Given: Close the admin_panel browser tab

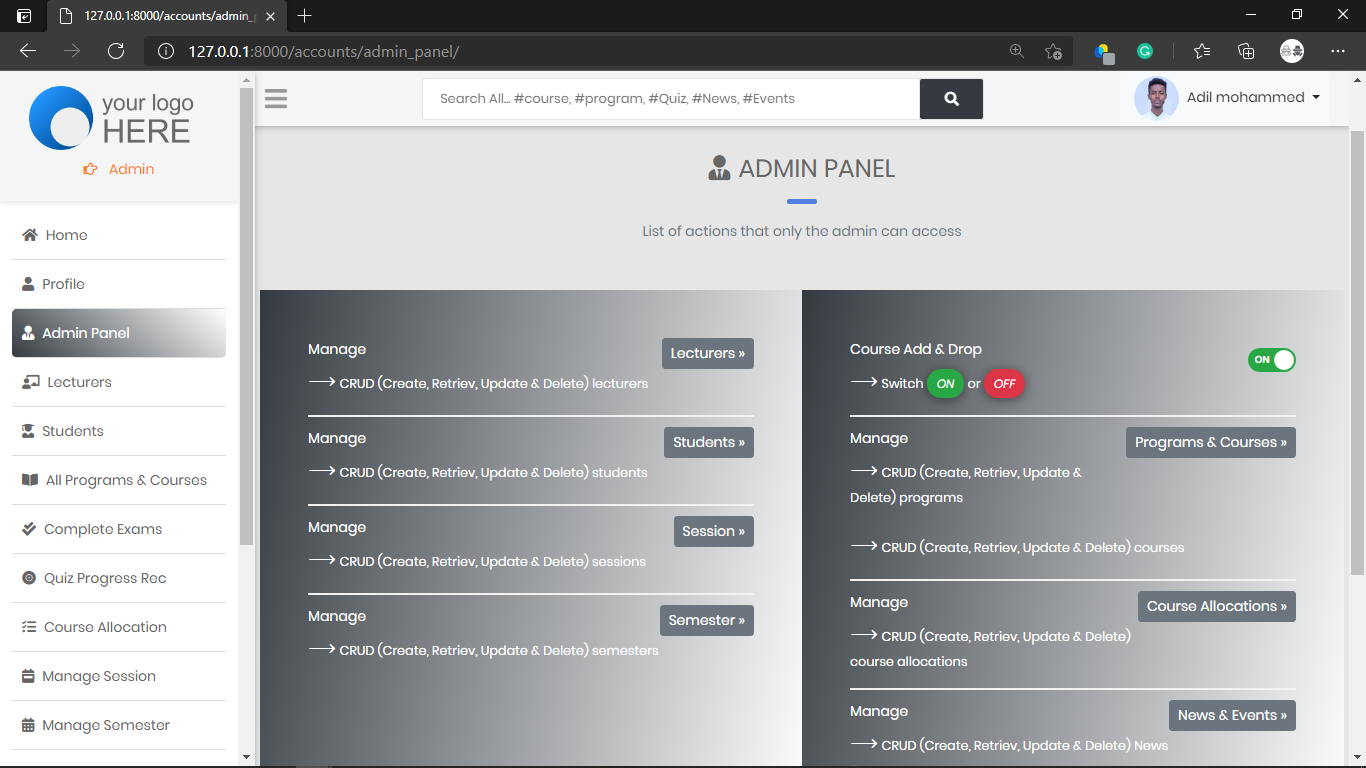Looking at the screenshot, I should (x=270, y=16).
